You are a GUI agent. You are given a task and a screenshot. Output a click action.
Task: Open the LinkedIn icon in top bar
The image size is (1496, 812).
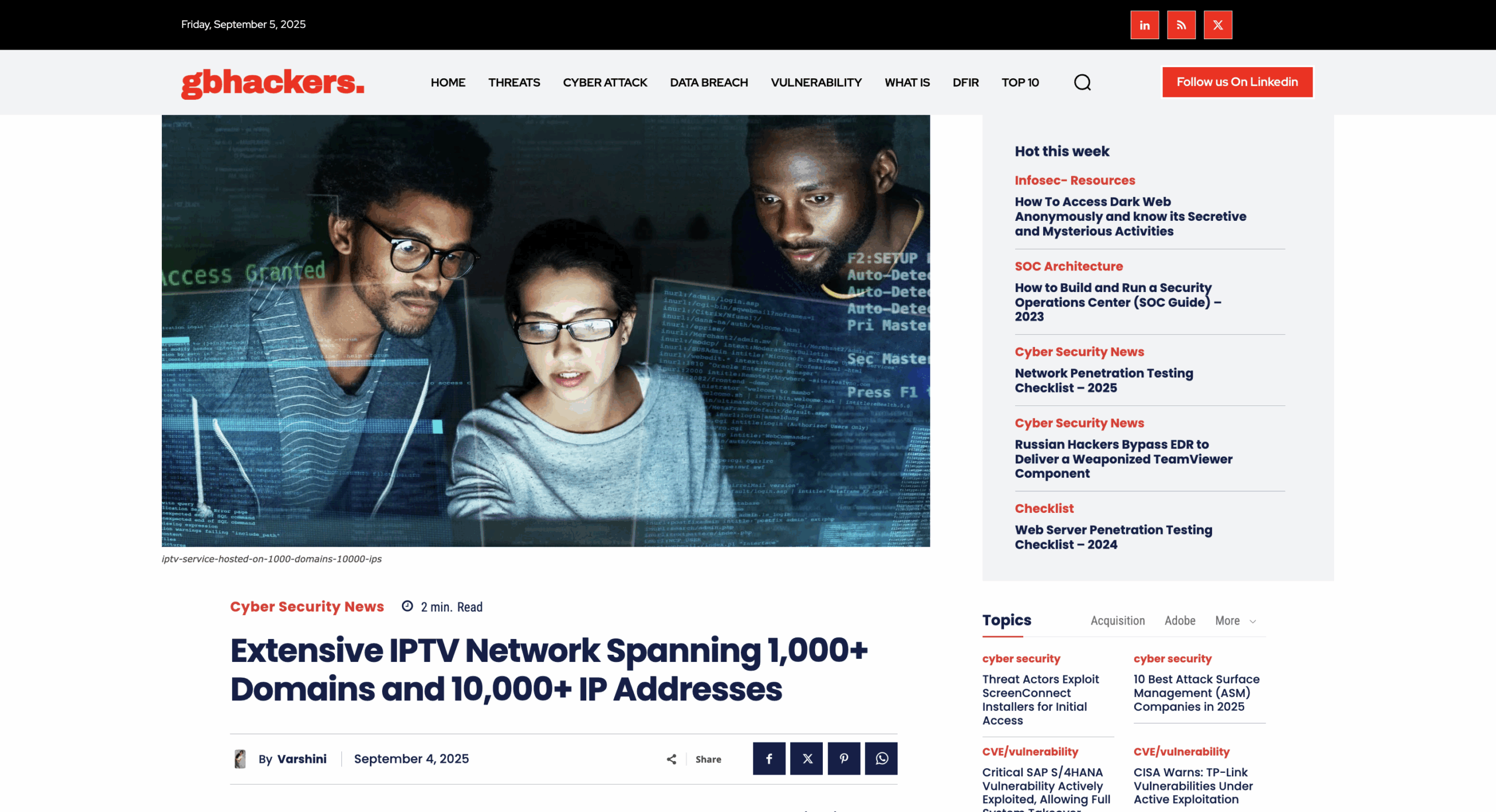pyautogui.click(x=1144, y=25)
